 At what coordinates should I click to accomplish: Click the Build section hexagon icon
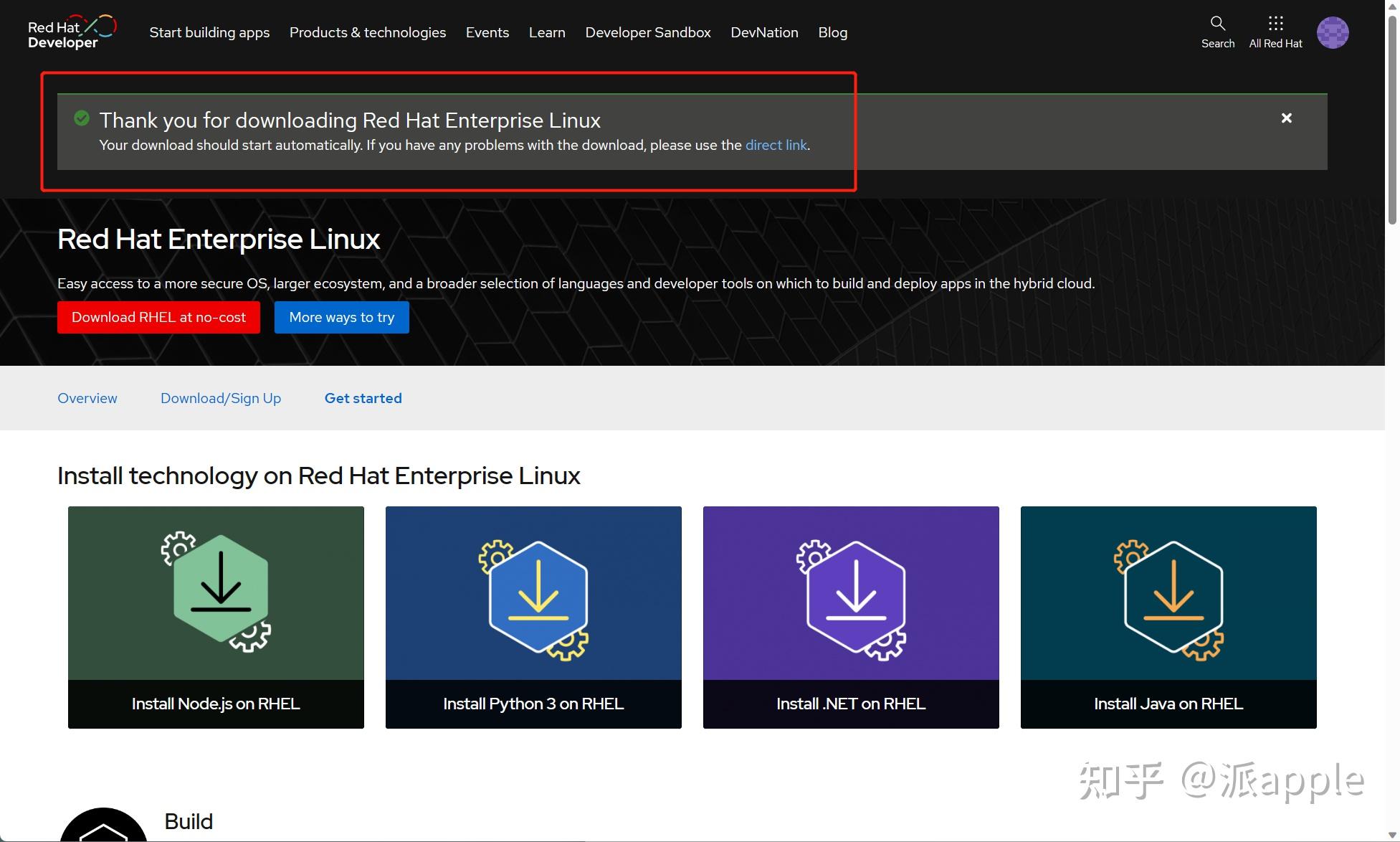click(103, 828)
